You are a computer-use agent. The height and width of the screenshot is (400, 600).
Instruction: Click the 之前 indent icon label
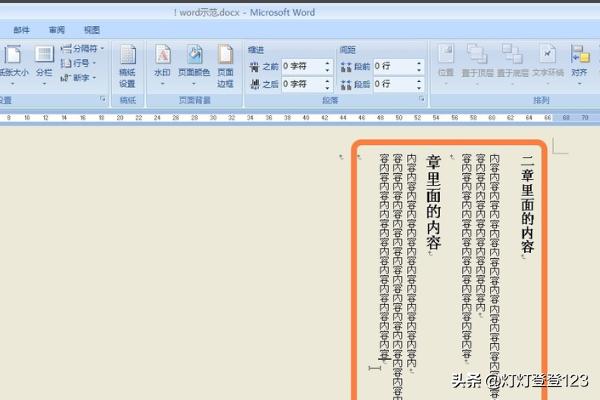(x=264, y=67)
